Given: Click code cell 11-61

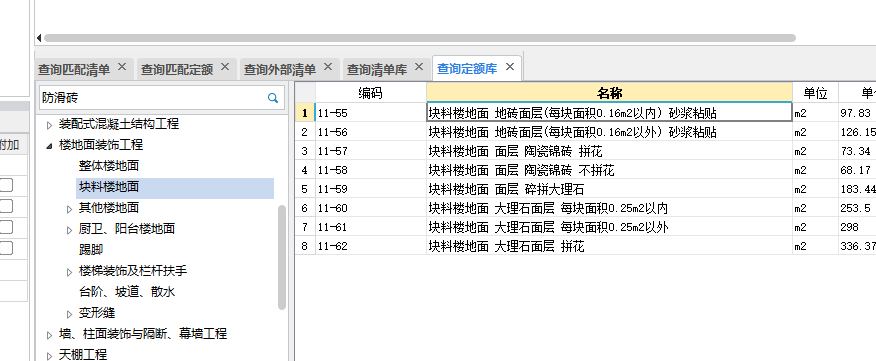Looking at the screenshot, I should click(x=371, y=227).
